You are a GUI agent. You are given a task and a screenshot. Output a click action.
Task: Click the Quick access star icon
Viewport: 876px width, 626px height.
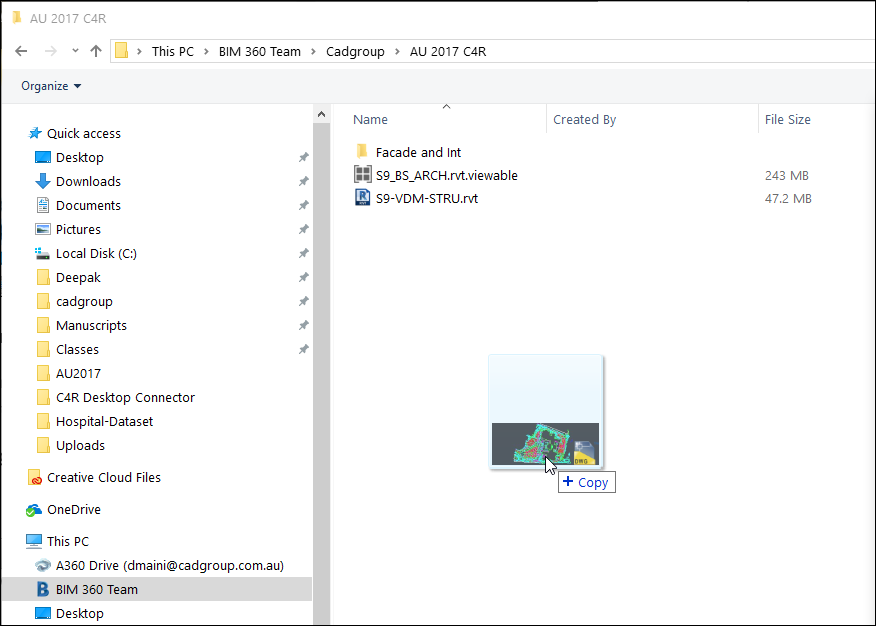pyautogui.click(x=35, y=133)
